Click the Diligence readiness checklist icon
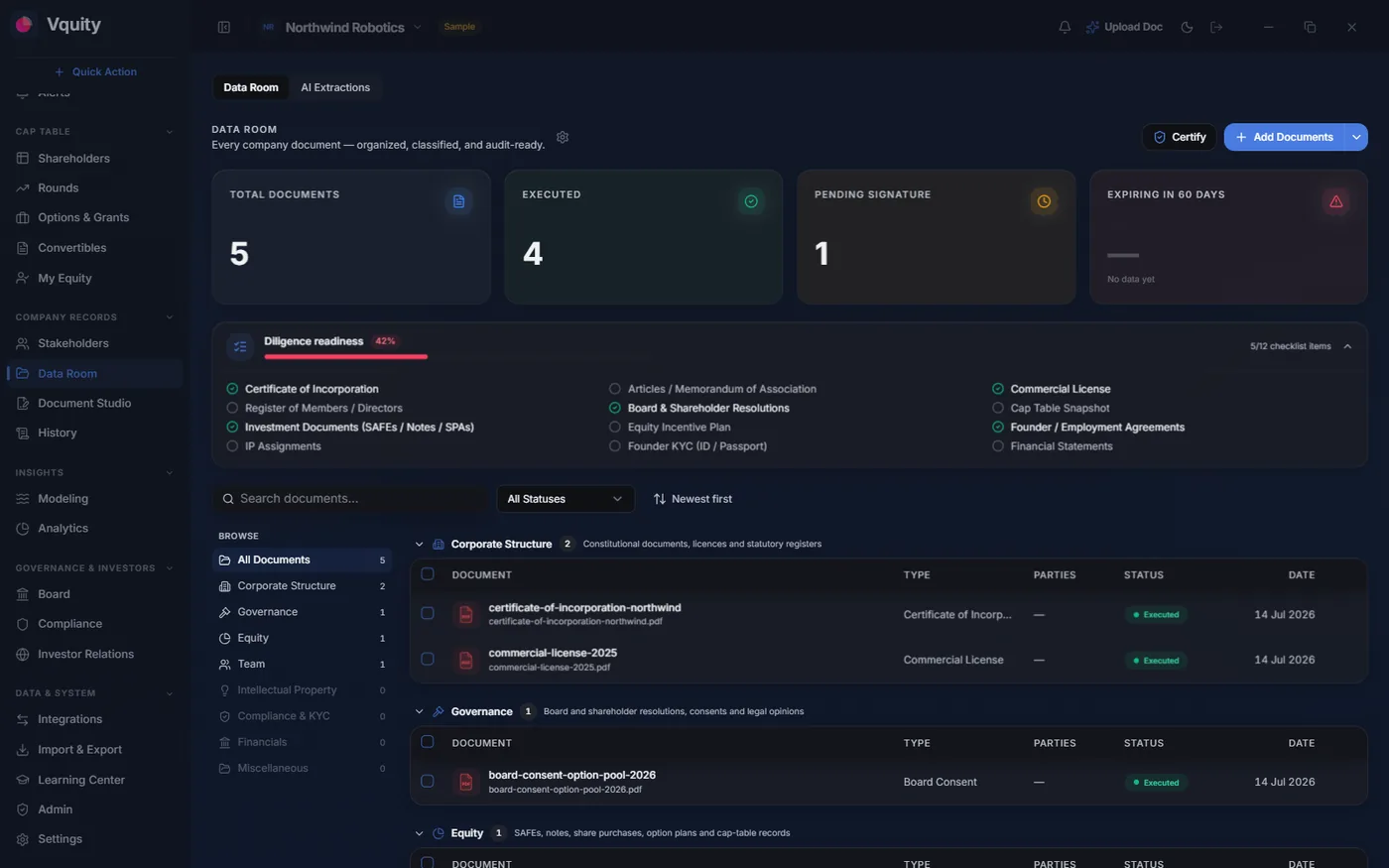This screenshot has height=868, width=1389. tap(240, 346)
